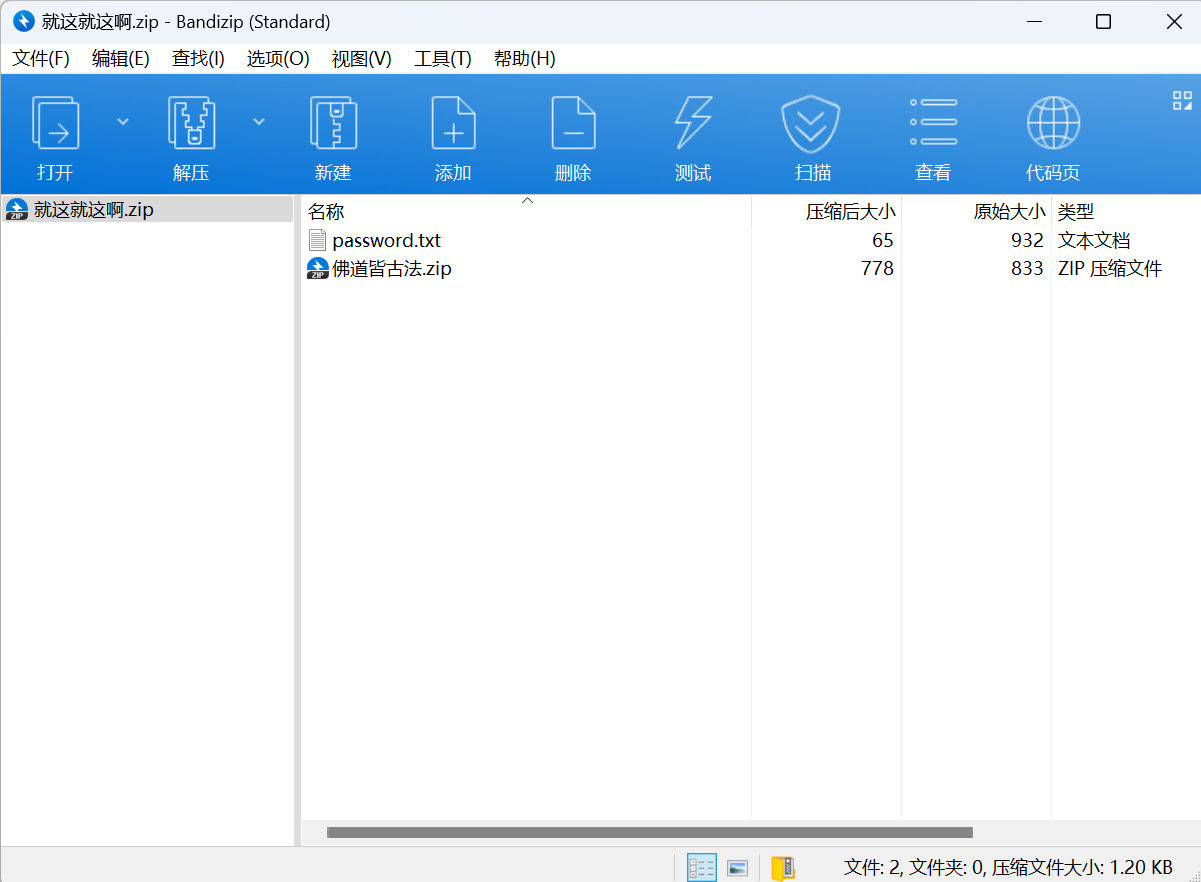The width and height of the screenshot is (1201, 882).
Task: Open the 文件(F) menu
Action: coord(41,58)
